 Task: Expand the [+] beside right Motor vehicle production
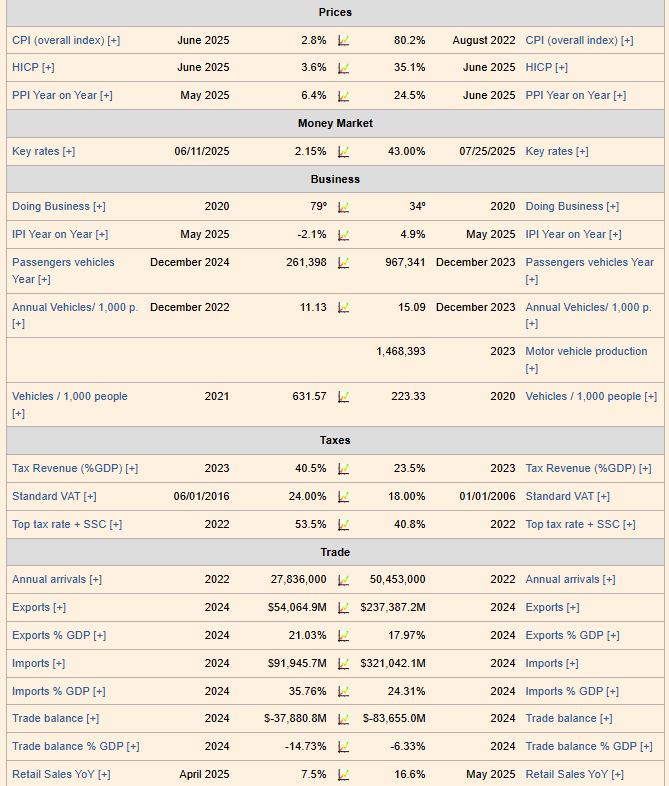point(532,369)
